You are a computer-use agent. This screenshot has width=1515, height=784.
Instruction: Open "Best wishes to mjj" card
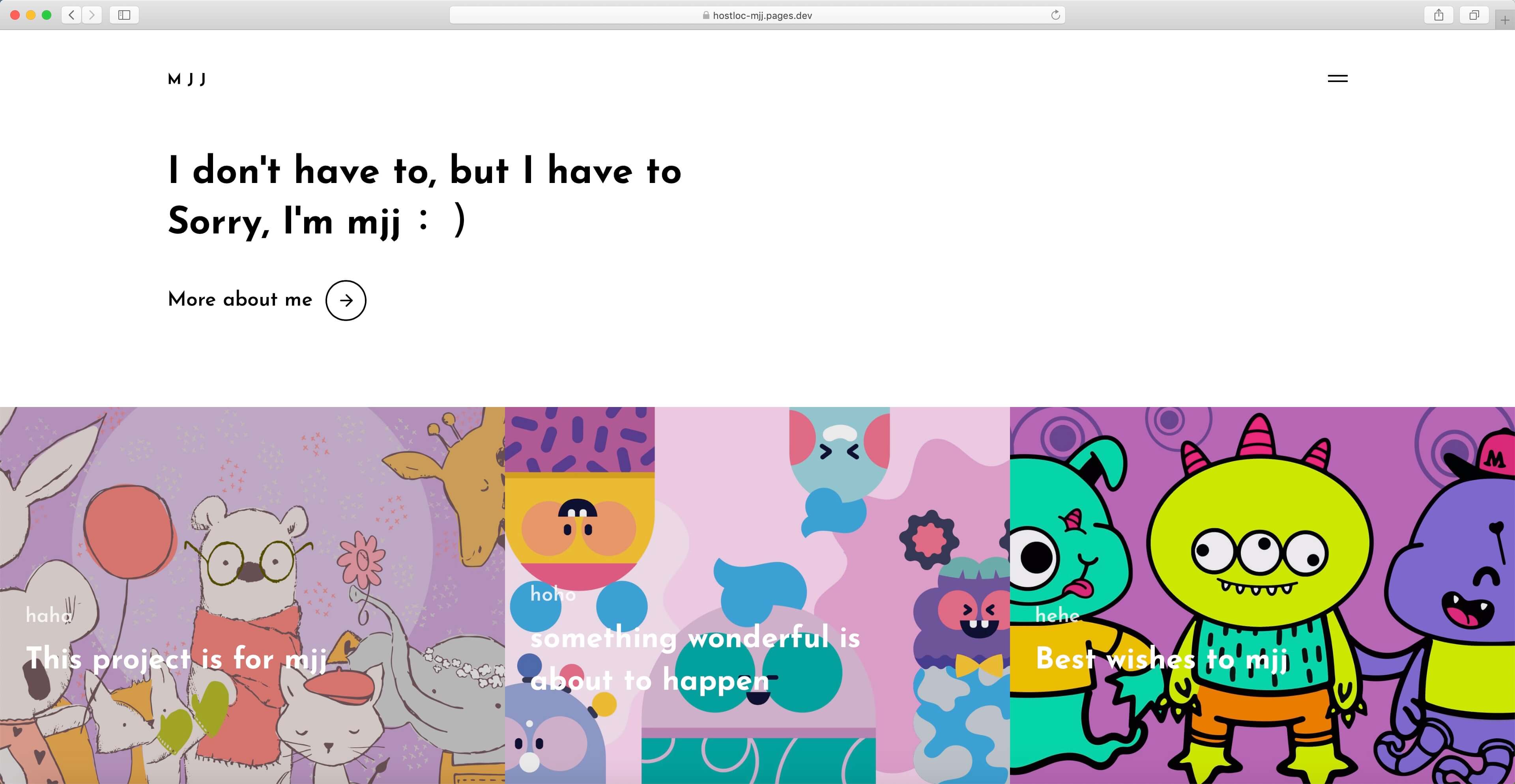tap(1162, 658)
